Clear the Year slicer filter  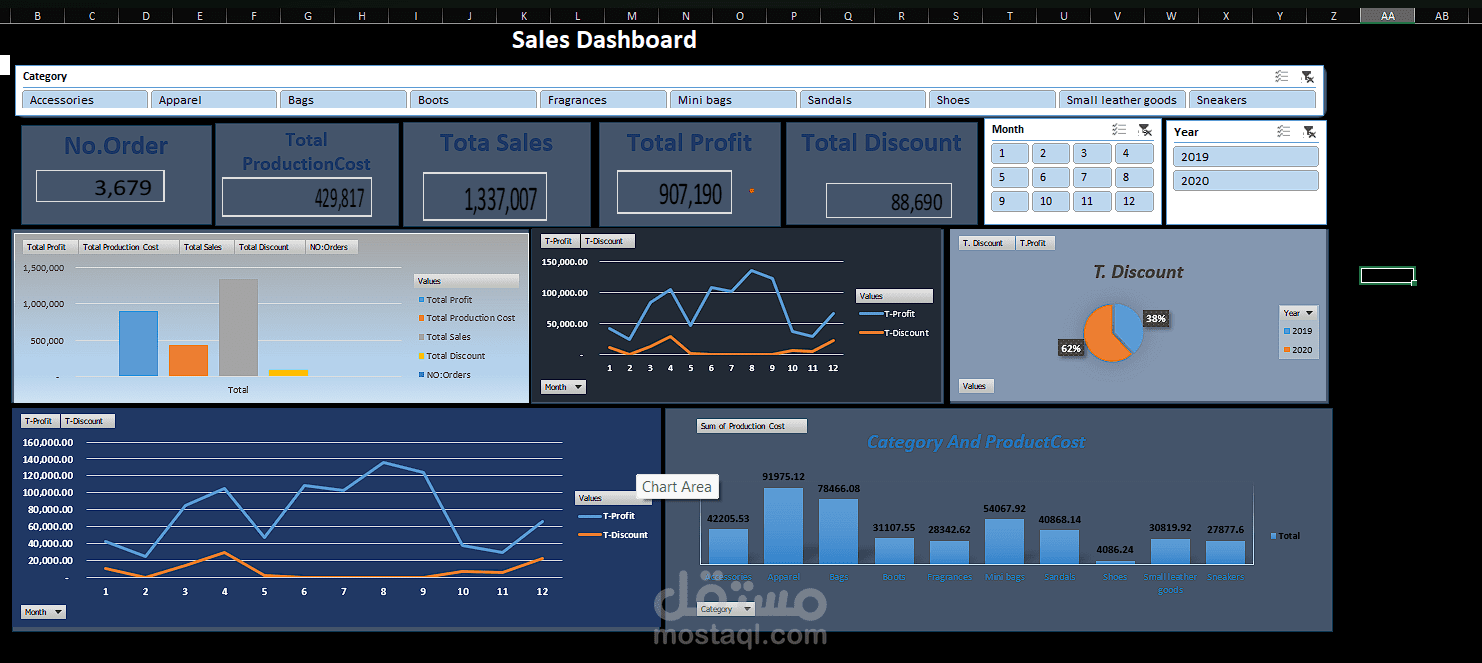click(1309, 131)
